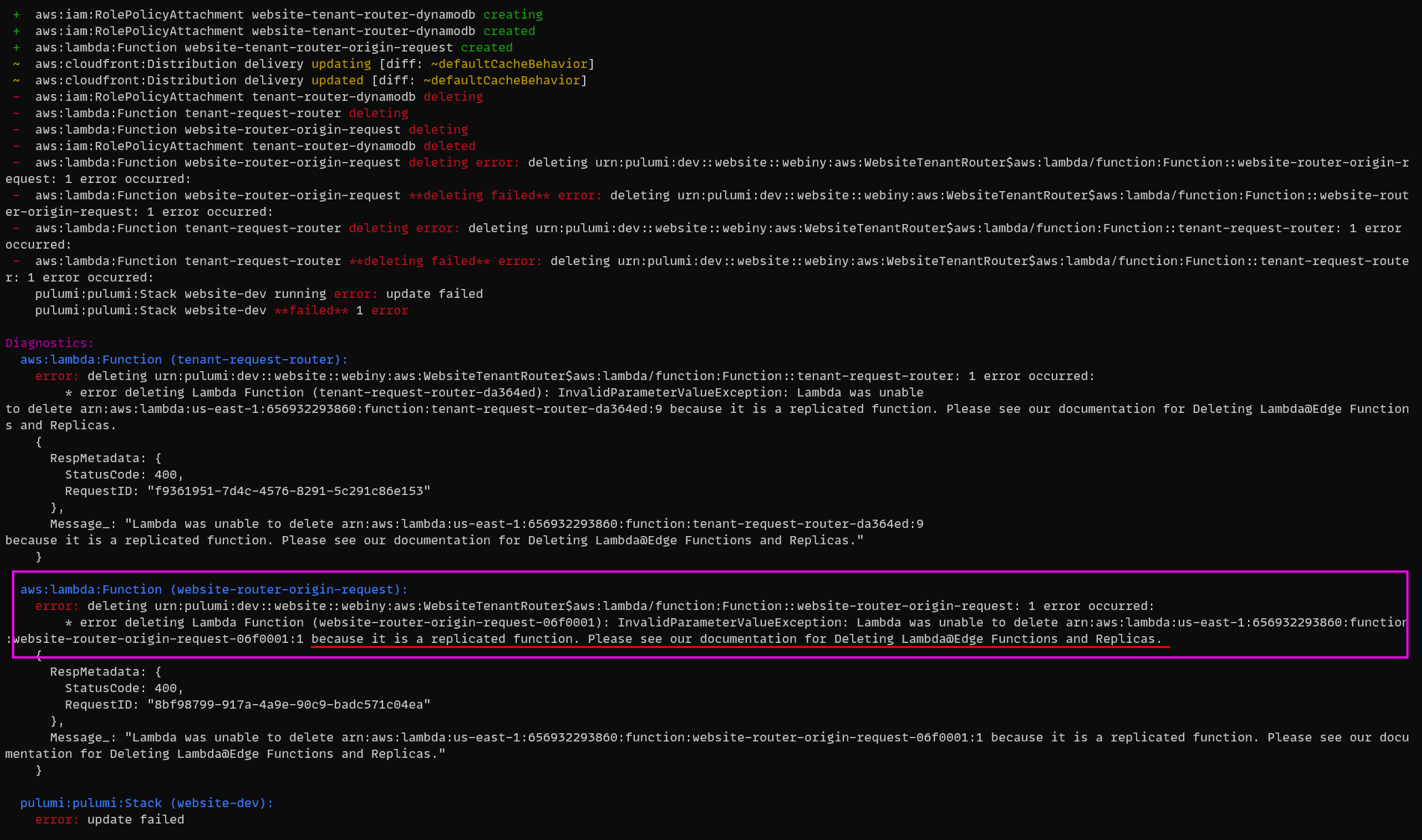1422x840 pixels.
Task: Select the Diagnostics section header
Action: click(49, 343)
